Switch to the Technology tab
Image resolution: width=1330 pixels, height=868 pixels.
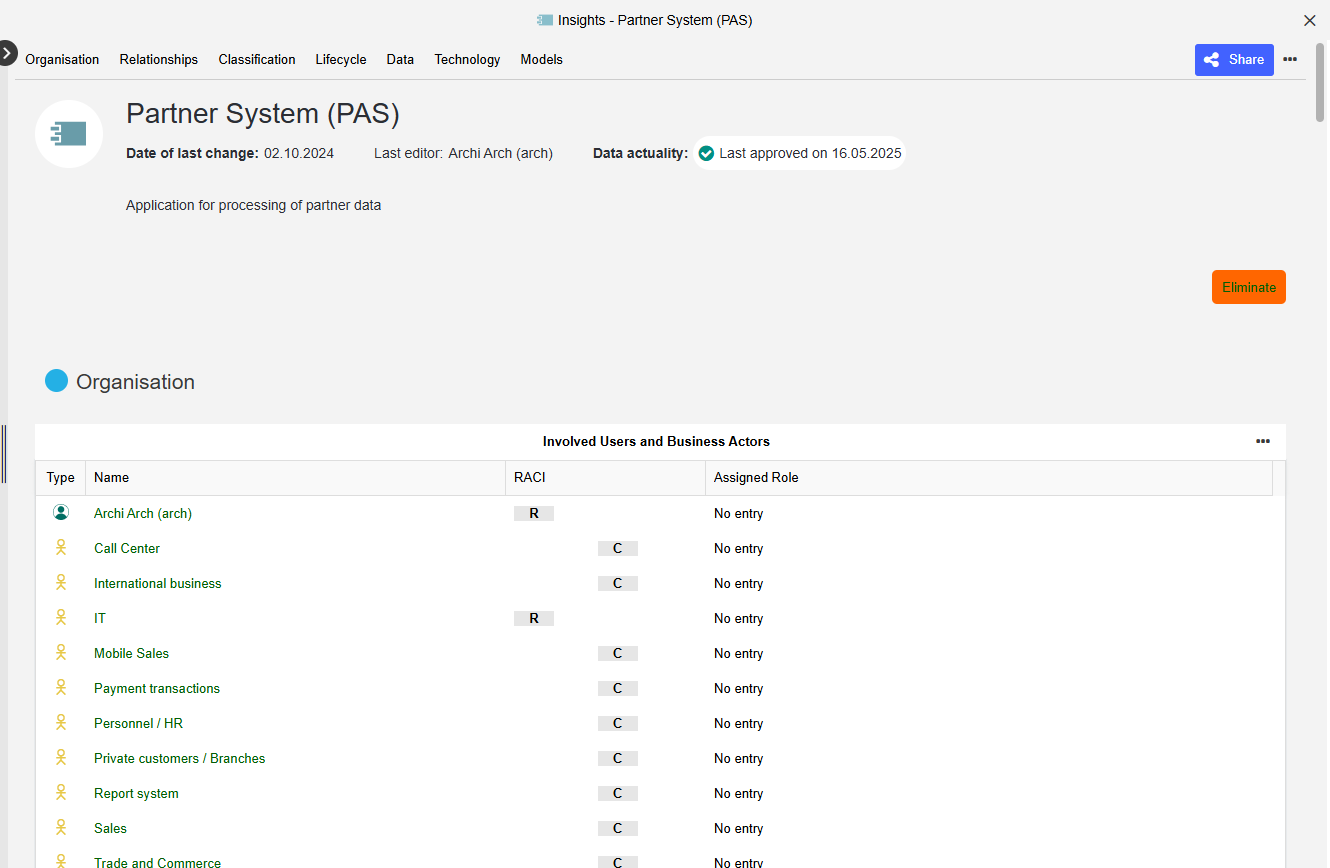click(467, 60)
